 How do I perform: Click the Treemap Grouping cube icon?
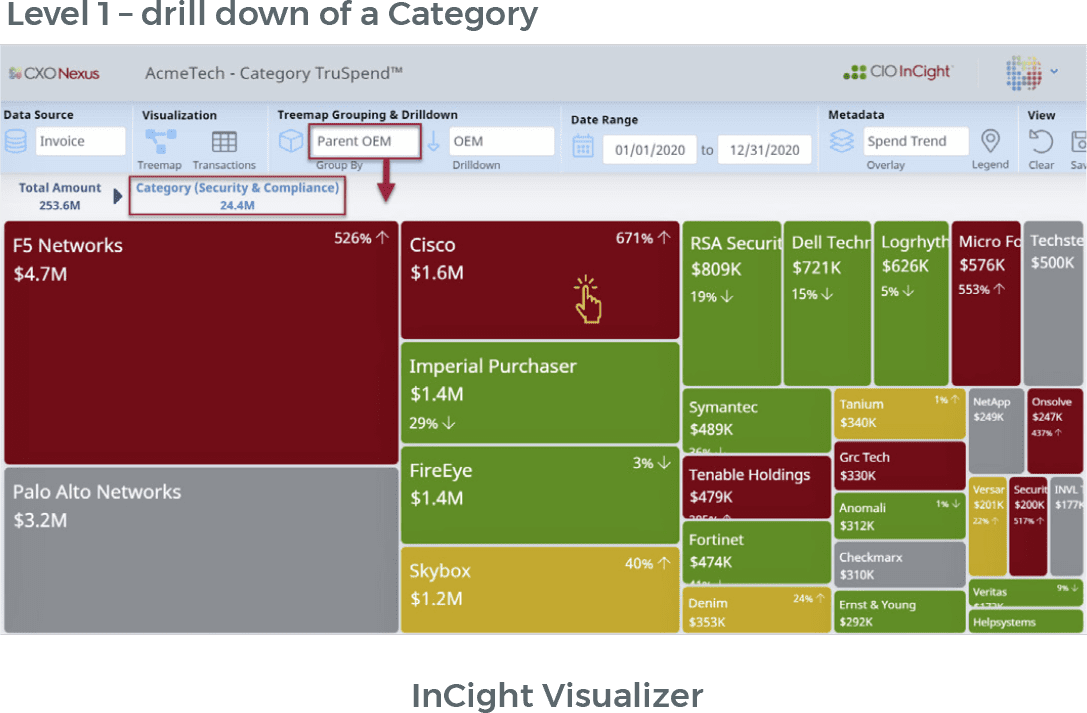(x=291, y=139)
